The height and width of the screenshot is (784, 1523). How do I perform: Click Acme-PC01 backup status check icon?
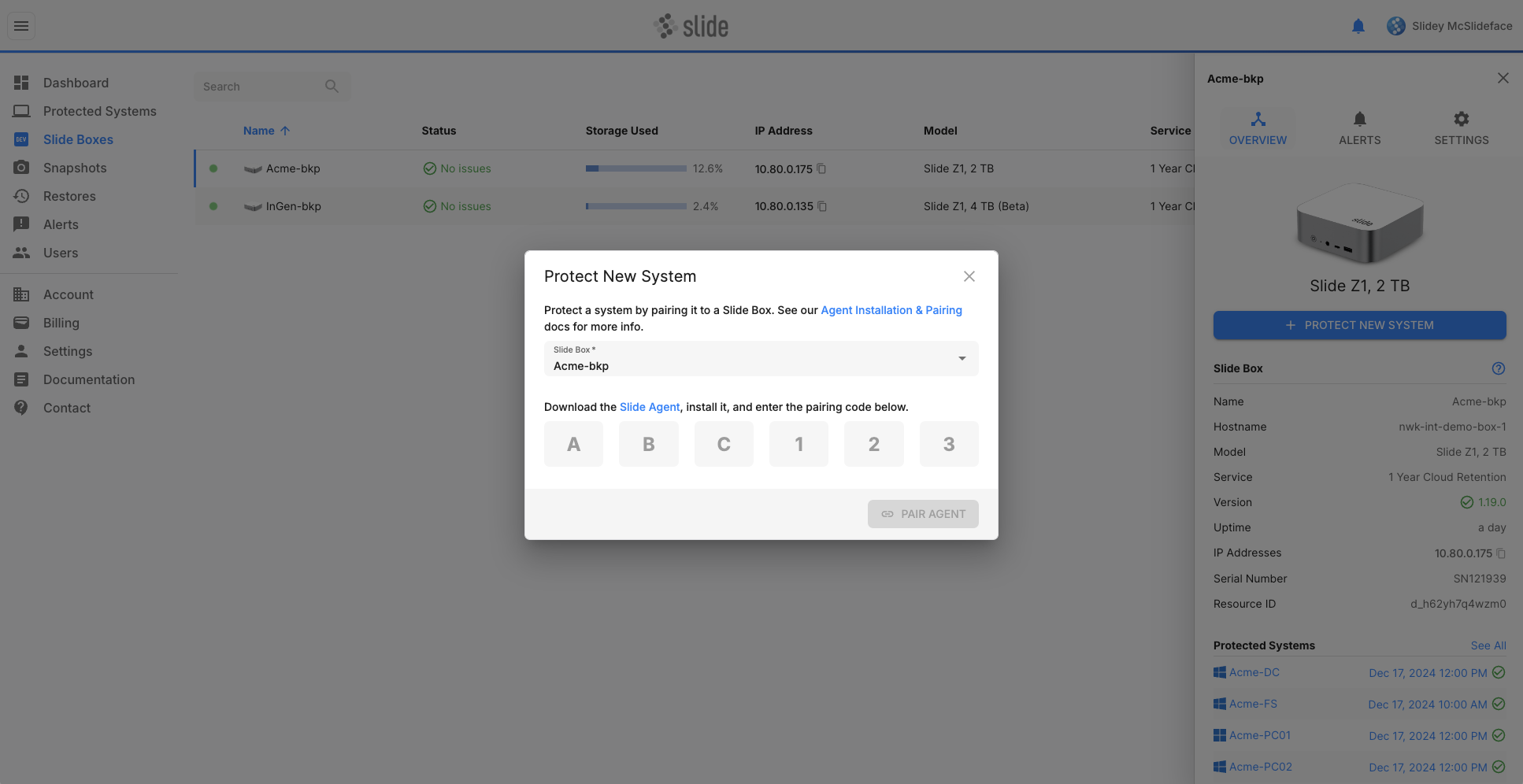(1499, 735)
